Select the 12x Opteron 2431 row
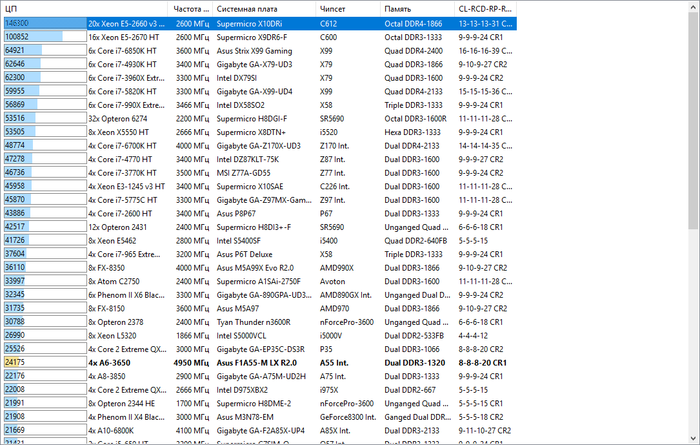 click(260, 227)
